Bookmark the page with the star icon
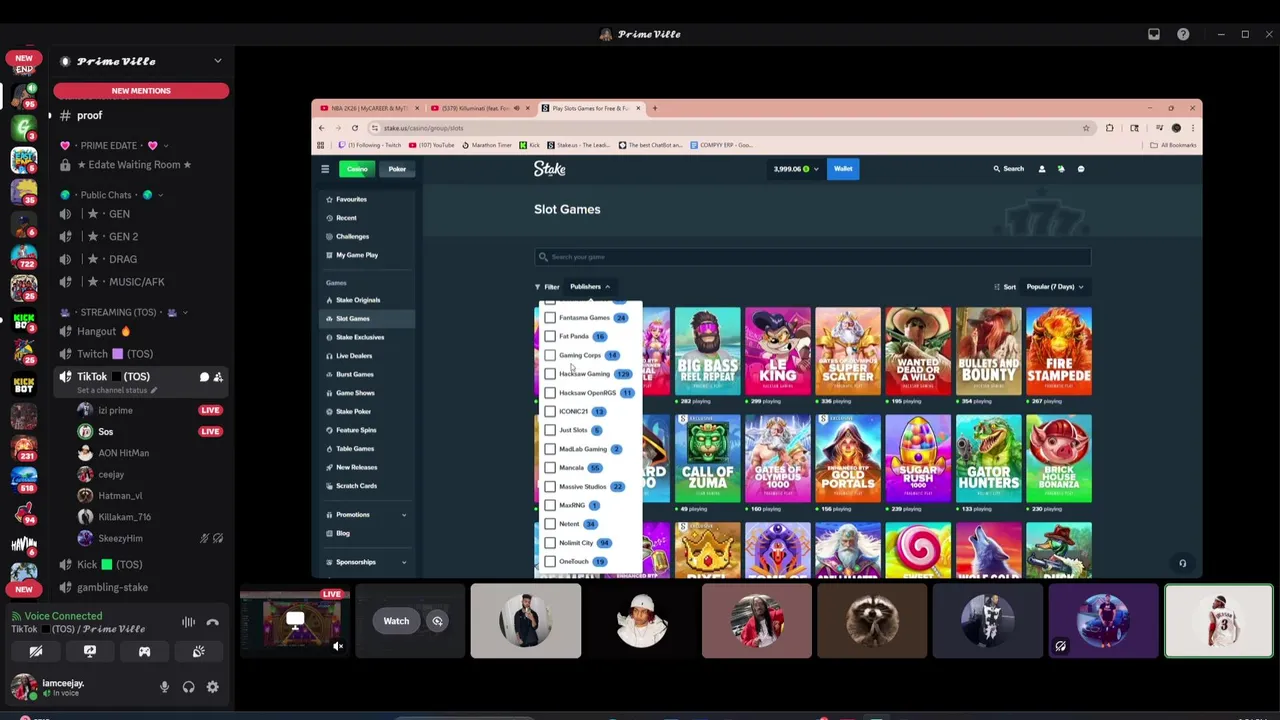The height and width of the screenshot is (720, 1280). click(x=1086, y=128)
